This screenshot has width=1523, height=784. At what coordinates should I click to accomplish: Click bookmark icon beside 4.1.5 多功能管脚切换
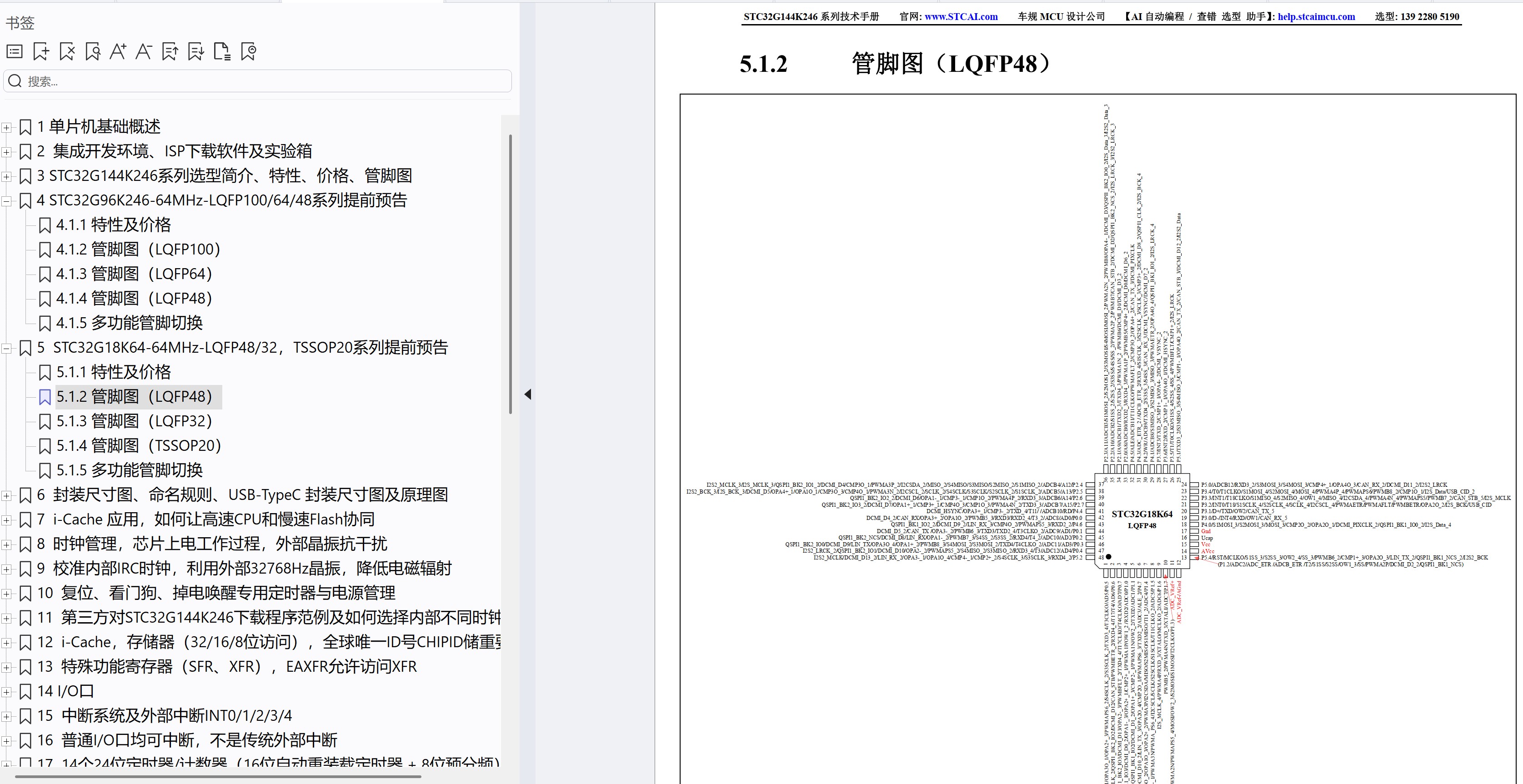45,324
